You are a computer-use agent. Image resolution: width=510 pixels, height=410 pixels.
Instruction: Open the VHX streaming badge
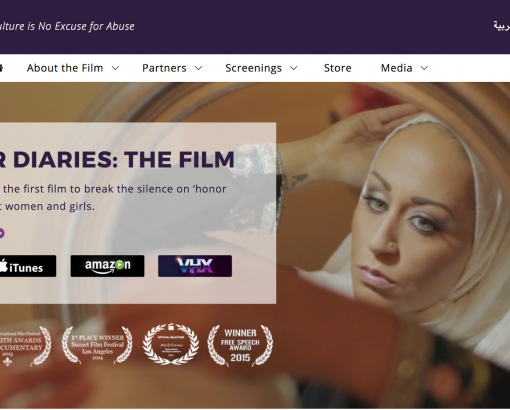coord(195,266)
